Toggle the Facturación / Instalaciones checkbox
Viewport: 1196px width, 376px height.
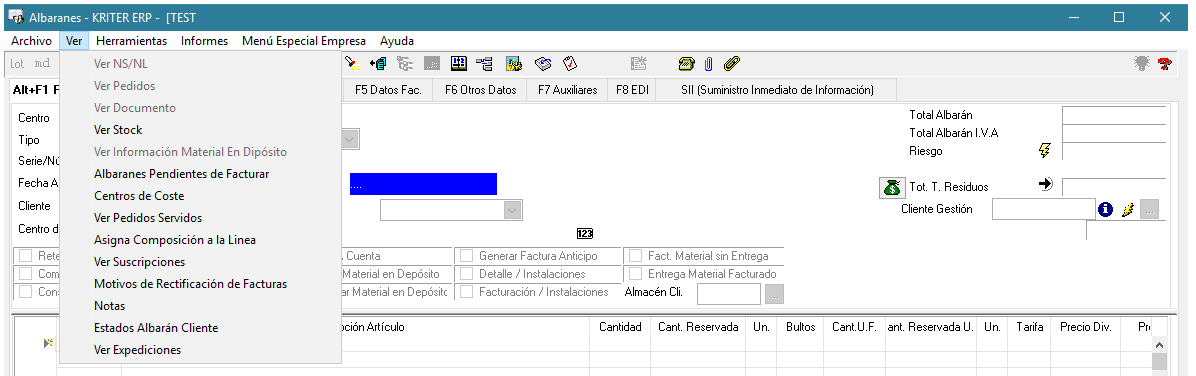pos(466,291)
